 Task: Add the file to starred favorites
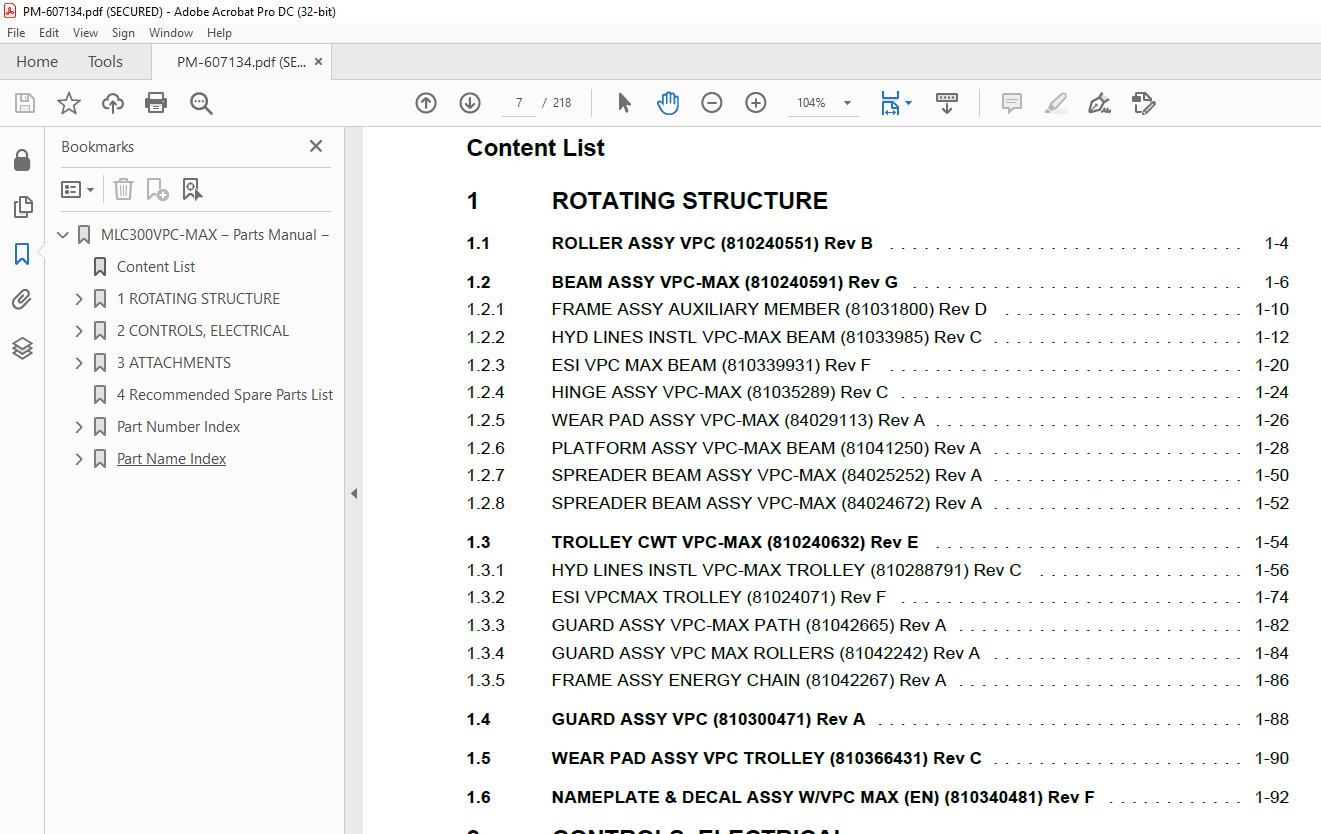click(x=69, y=103)
